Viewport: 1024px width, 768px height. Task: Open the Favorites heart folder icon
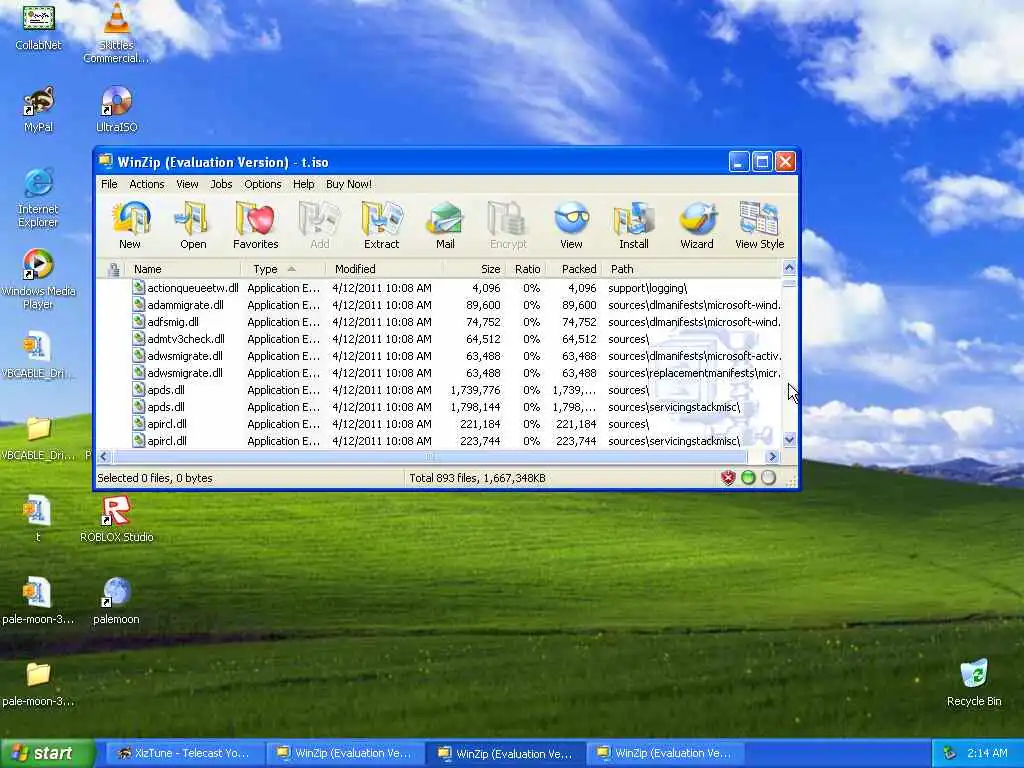point(255,226)
